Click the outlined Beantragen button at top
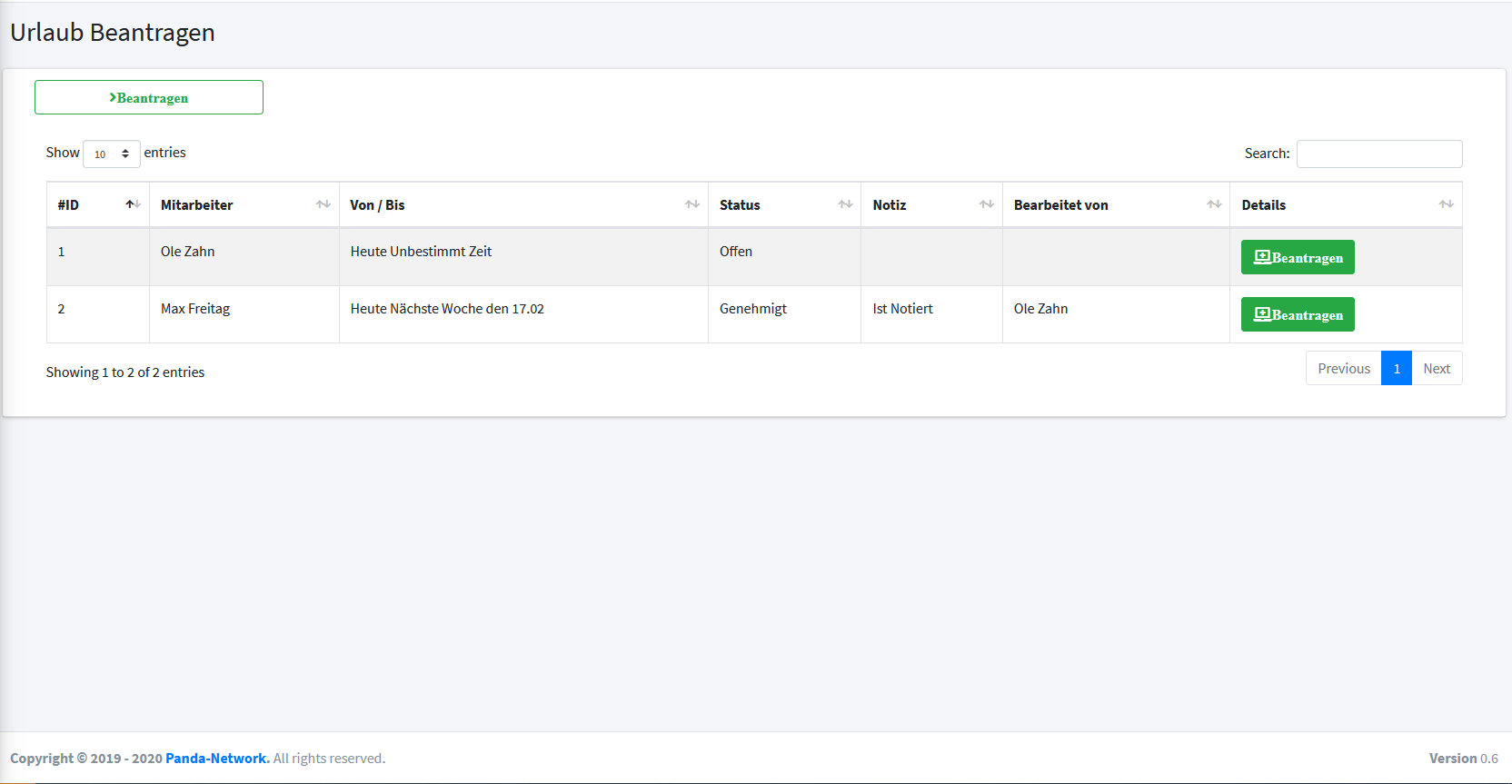Image resolution: width=1512 pixels, height=784 pixels. (149, 97)
